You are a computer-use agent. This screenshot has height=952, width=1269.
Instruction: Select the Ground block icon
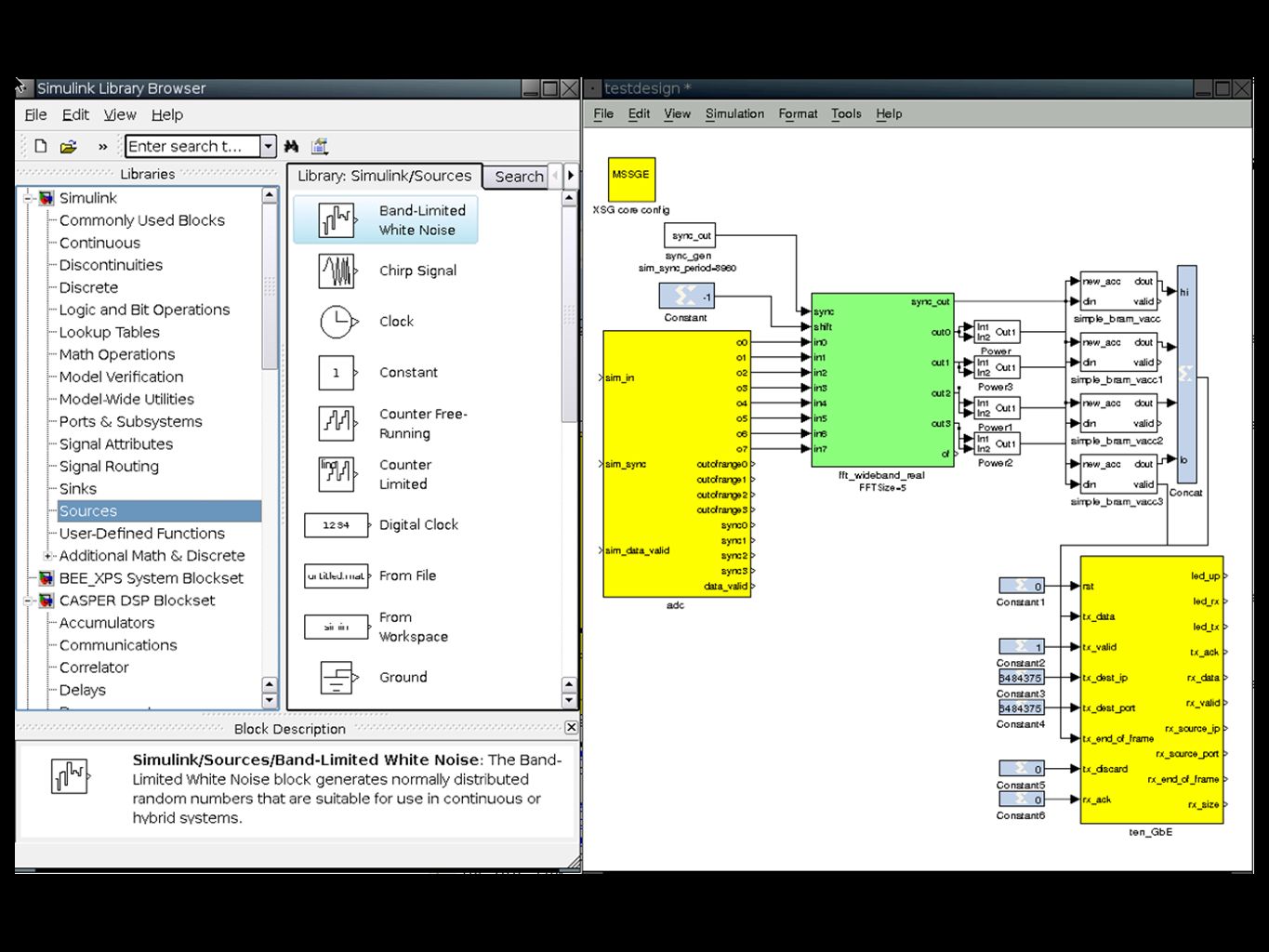tap(338, 678)
